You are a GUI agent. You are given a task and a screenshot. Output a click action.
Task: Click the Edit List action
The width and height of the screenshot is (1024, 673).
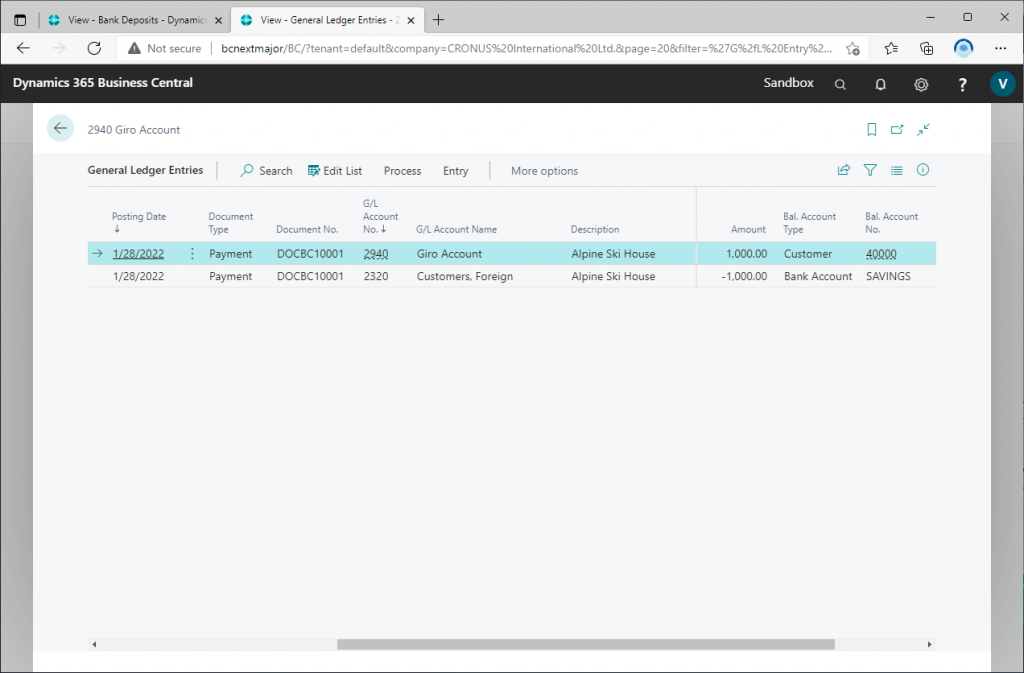click(x=335, y=171)
